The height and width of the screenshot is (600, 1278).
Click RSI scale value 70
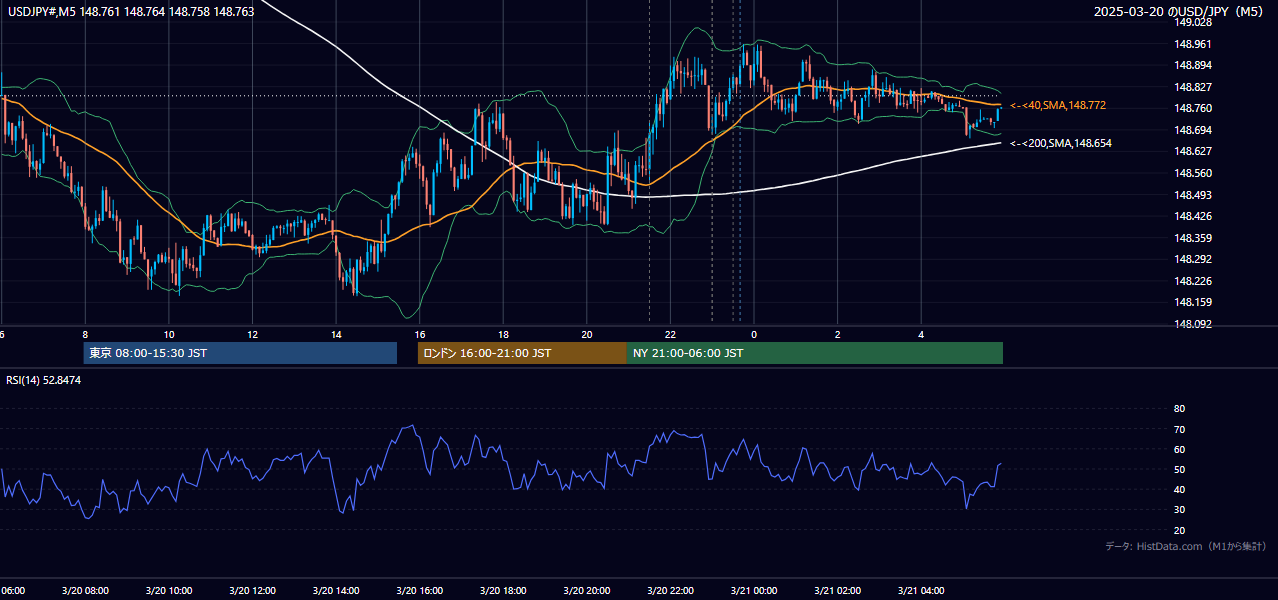[x=1179, y=429]
